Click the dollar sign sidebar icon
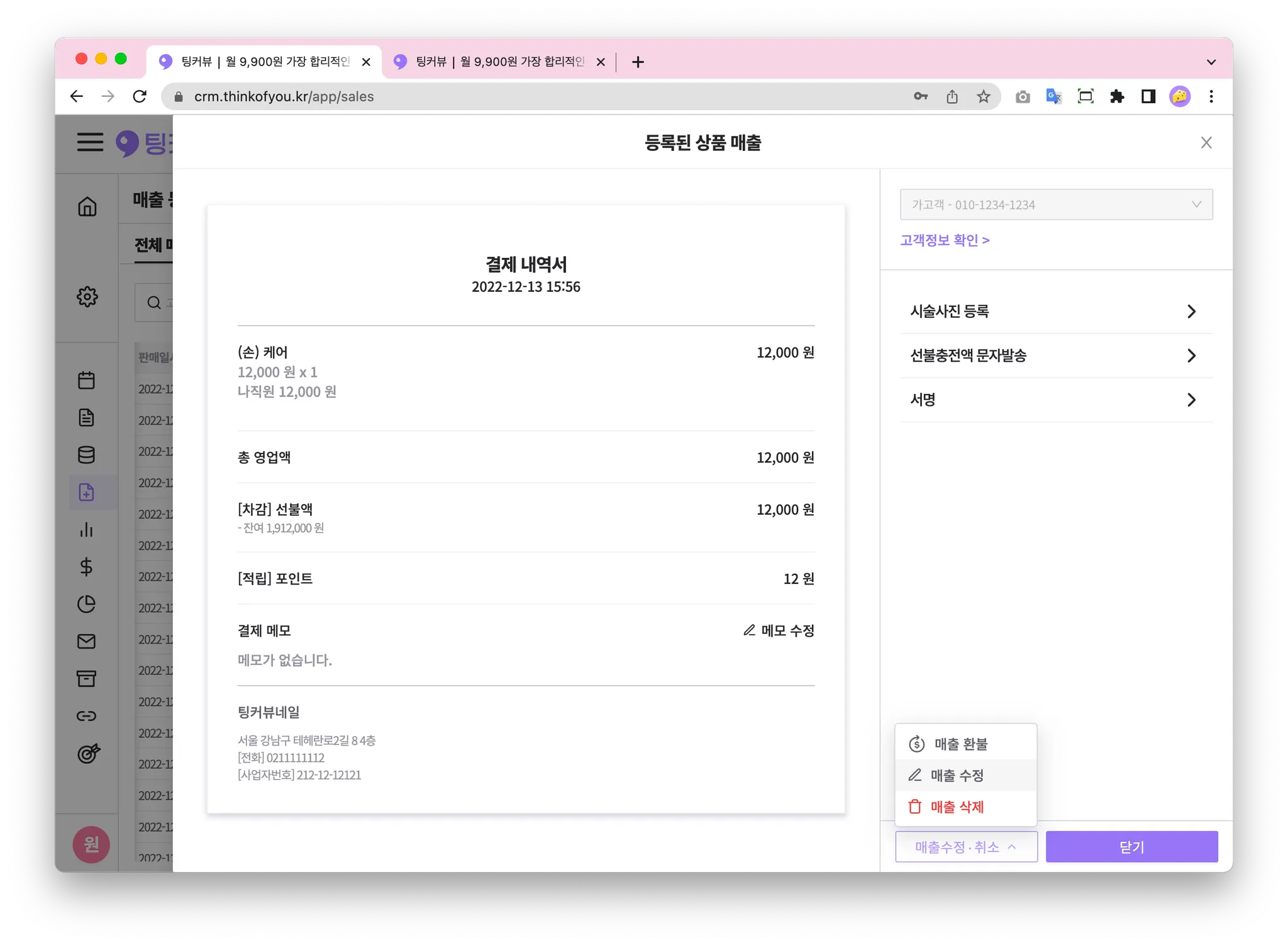This screenshot has width=1288, height=945. coord(86,567)
